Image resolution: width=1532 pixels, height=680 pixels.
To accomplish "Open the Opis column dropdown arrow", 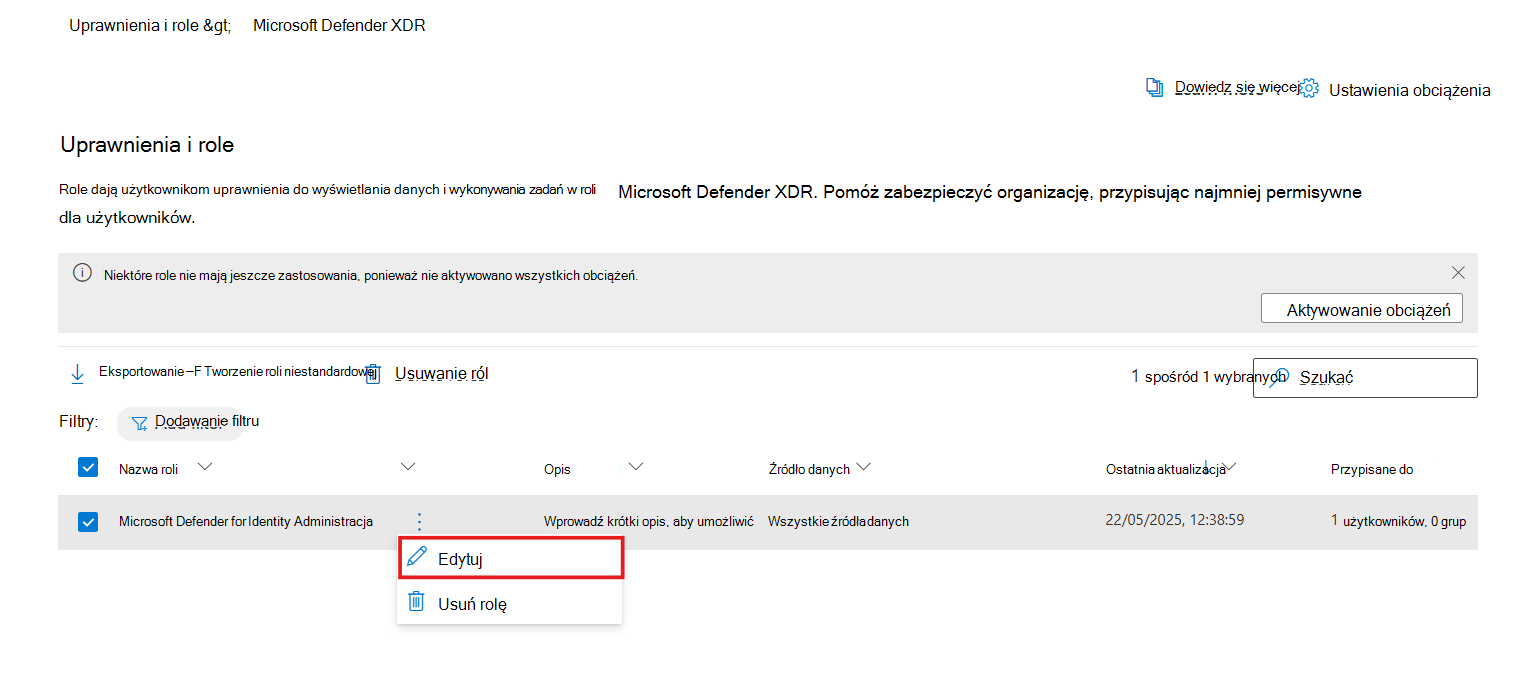I will pyautogui.click(x=636, y=467).
